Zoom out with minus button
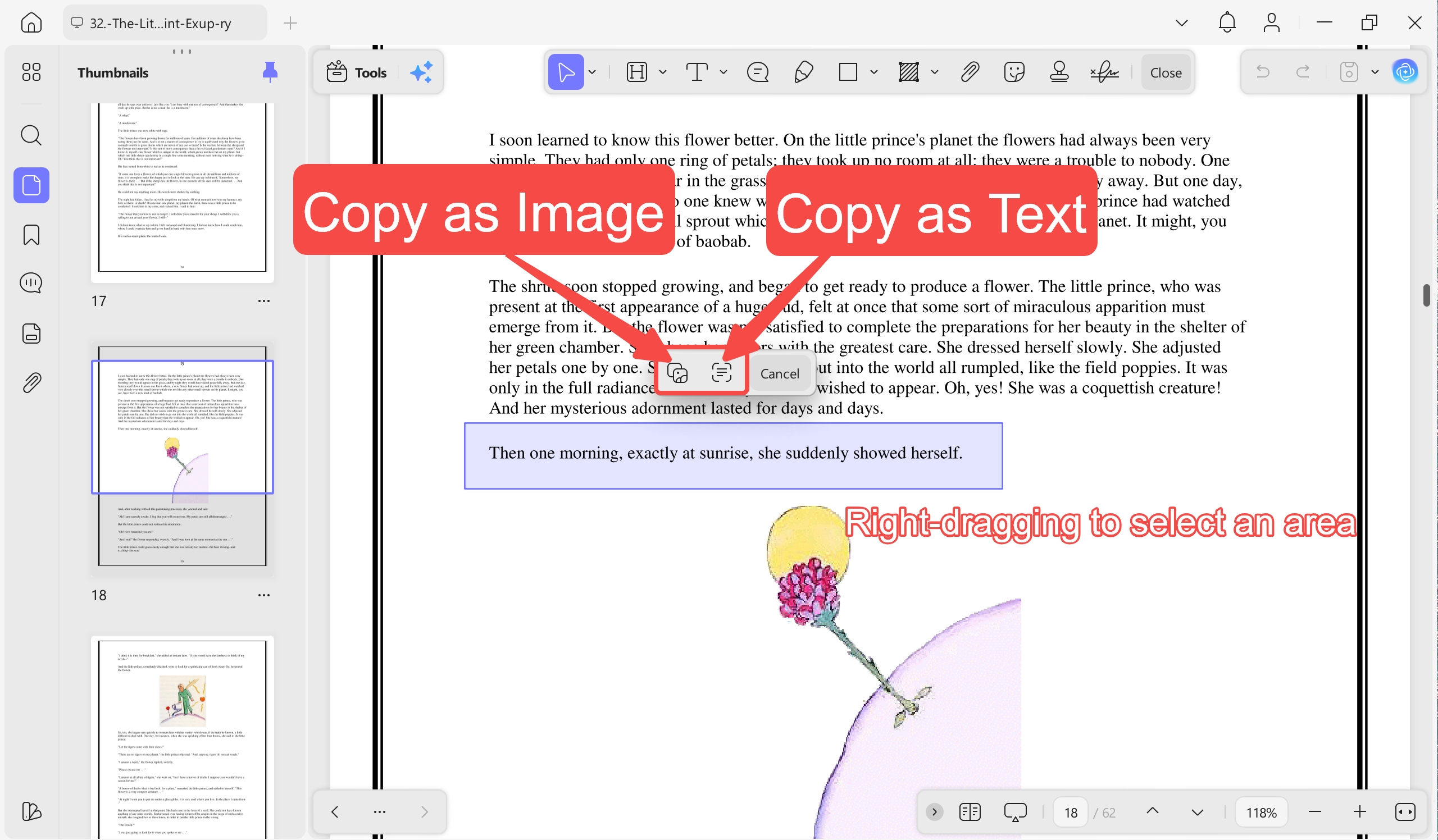 pyautogui.click(x=1315, y=811)
